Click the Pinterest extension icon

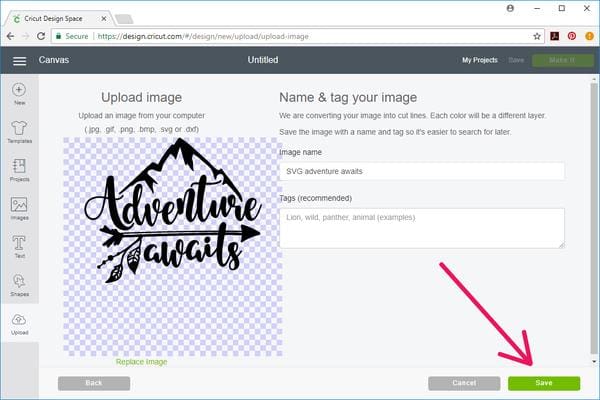pyautogui.click(x=572, y=36)
